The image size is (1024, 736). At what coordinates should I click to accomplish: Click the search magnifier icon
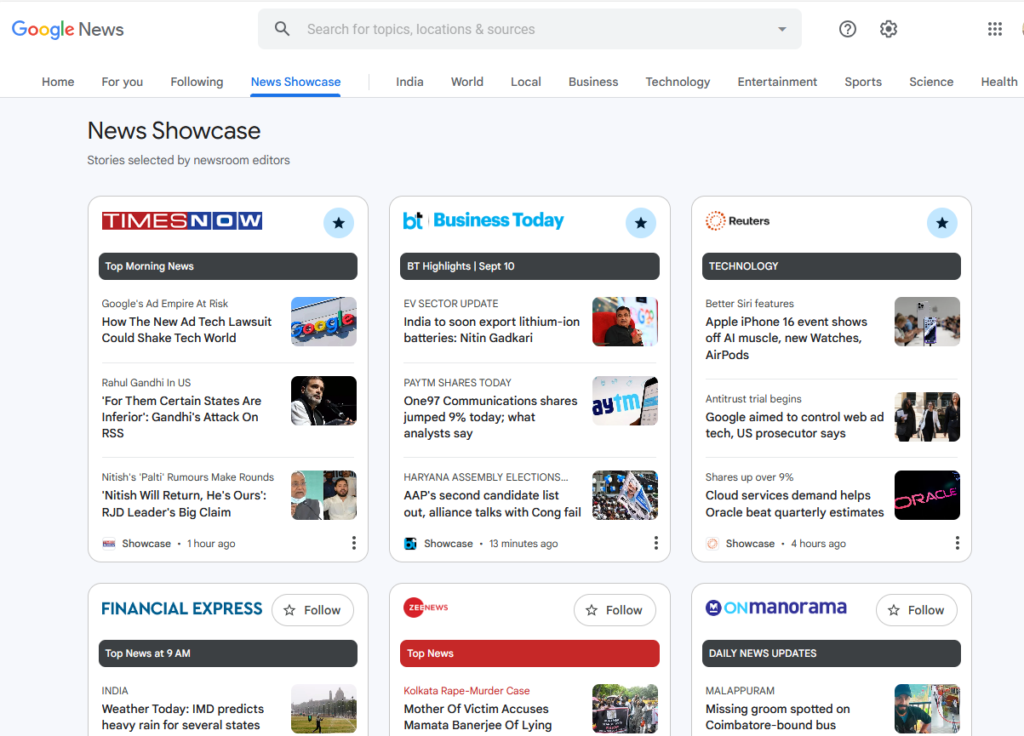(x=282, y=29)
